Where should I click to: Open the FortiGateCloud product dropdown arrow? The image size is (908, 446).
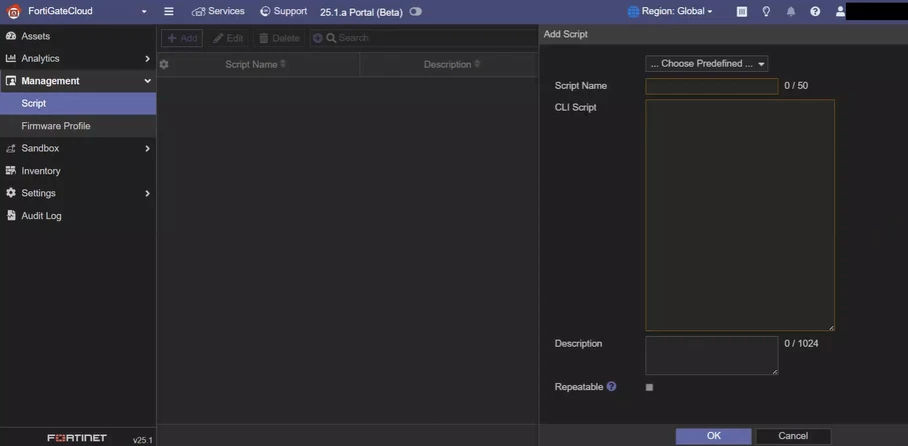[x=144, y=12]
